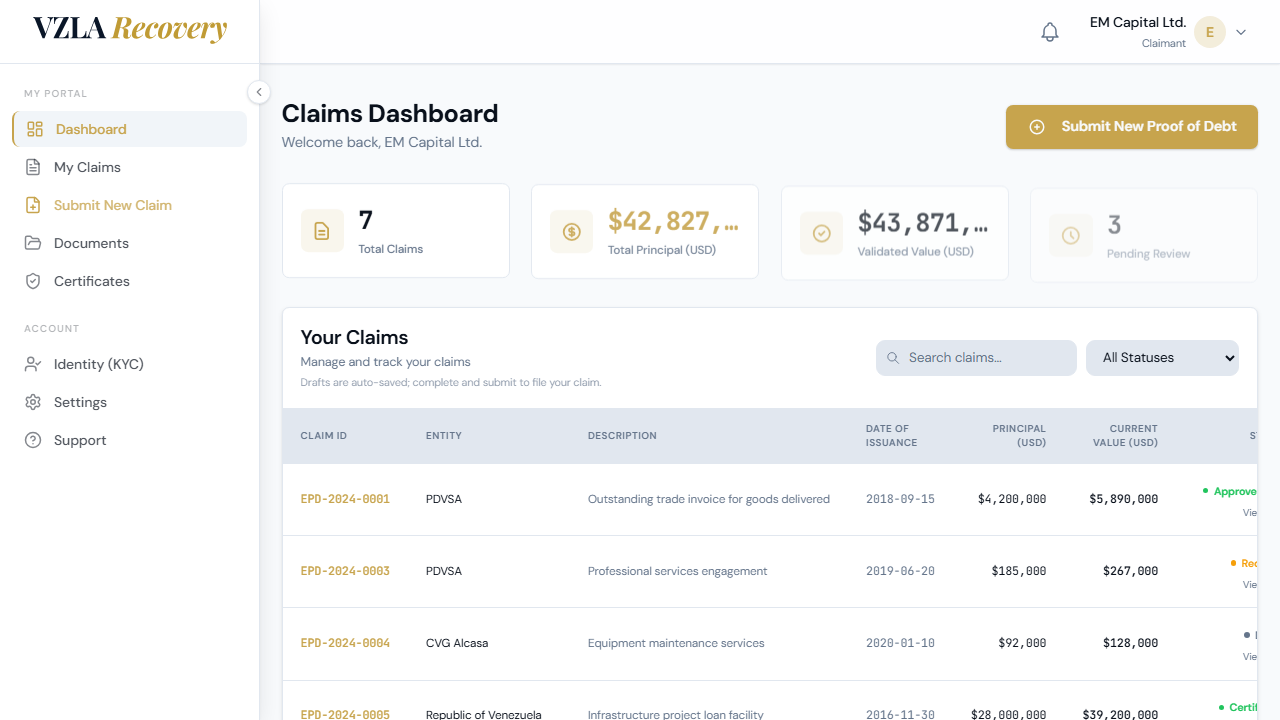Click the Total Claims document icon
This screenshot has width=1280, height=720.
pos(322,231)
